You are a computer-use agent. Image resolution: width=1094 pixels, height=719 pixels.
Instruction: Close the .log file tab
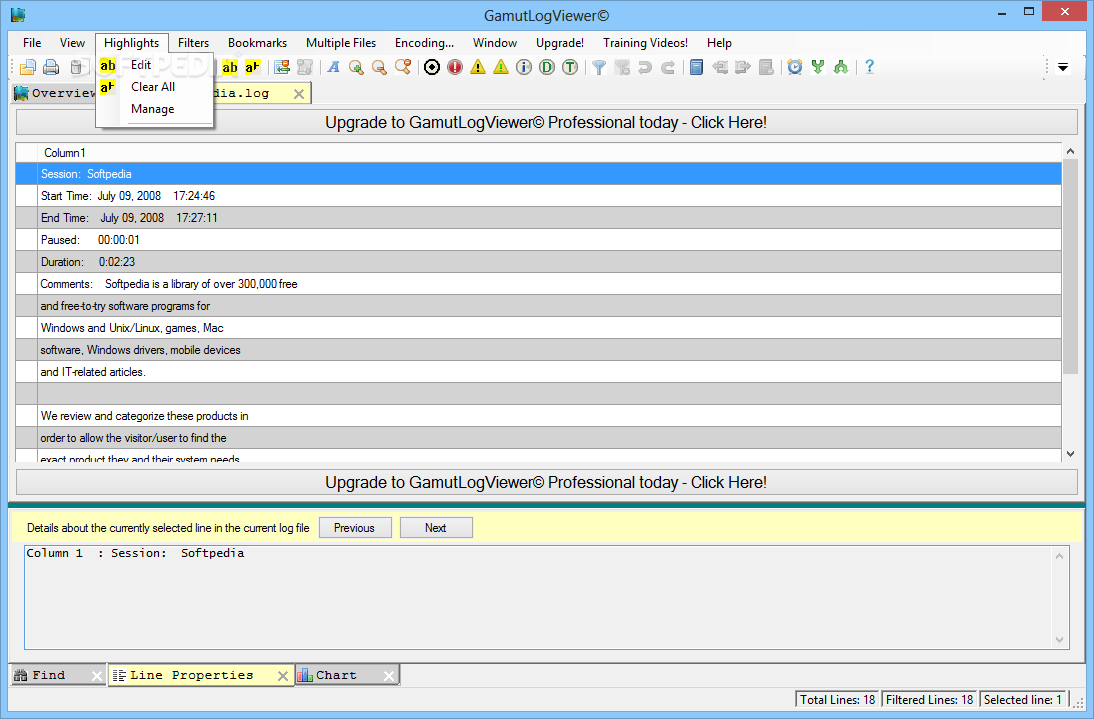(x=299, y=93)
